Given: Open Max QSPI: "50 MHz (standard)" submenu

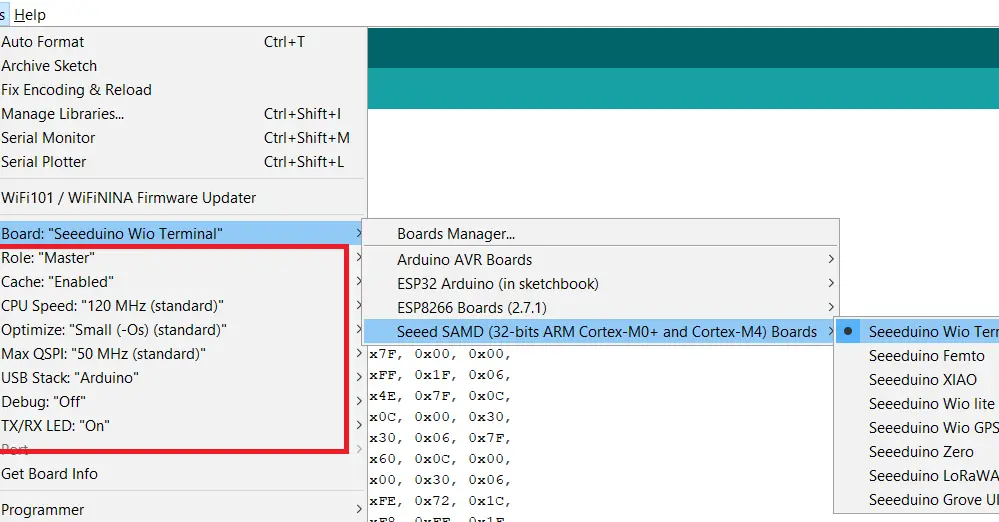Looking at the screenshot, I should pos(183,354).
